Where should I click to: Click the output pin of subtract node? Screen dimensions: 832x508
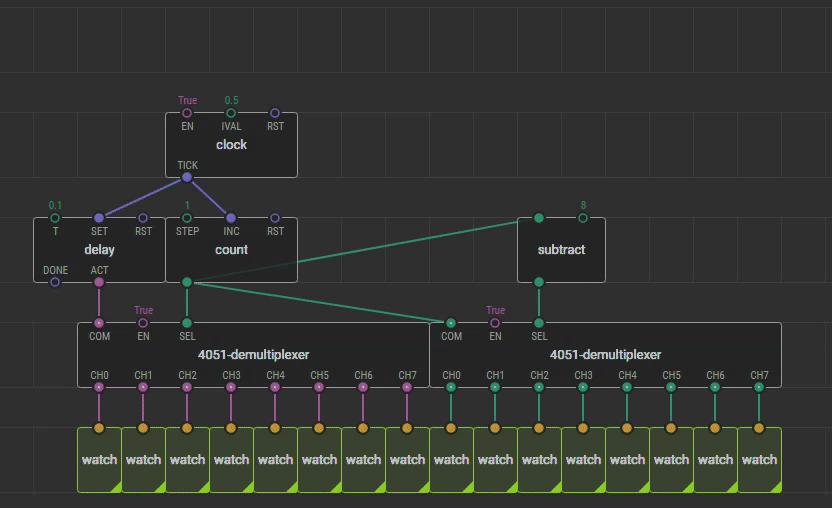[x=539, y=282]
